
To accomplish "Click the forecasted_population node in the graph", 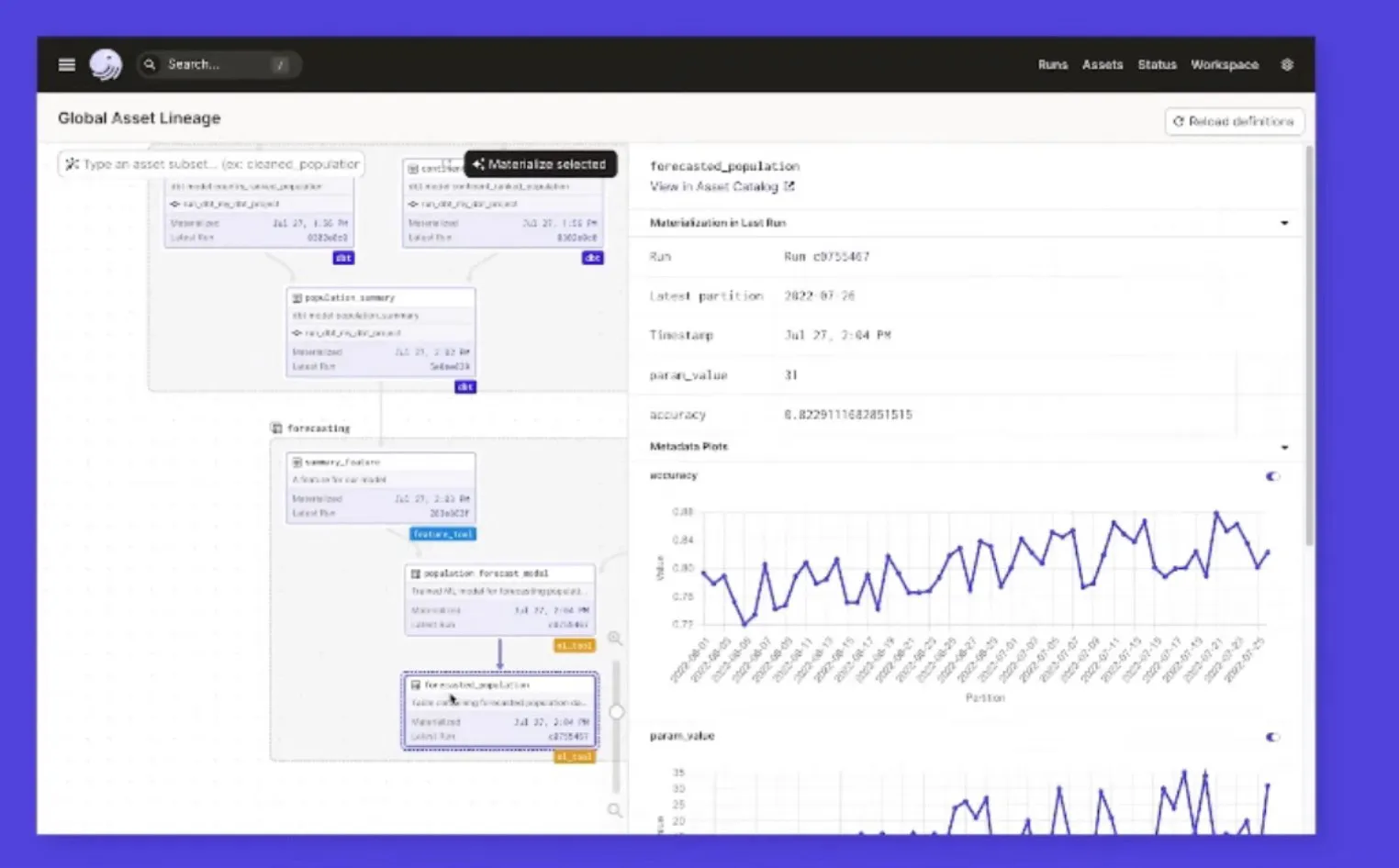I will (500, 711).
